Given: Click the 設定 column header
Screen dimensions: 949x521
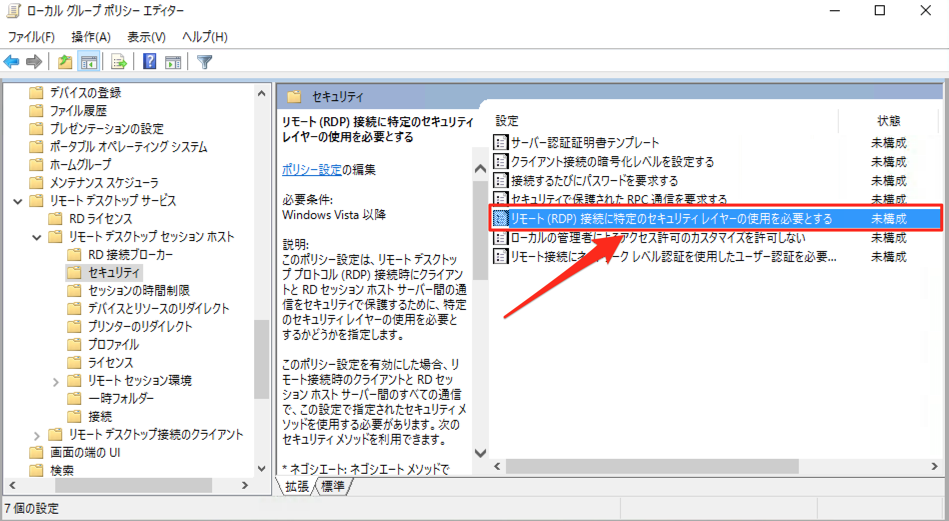Looking at the screenshot, I should [x=507, y=121].
